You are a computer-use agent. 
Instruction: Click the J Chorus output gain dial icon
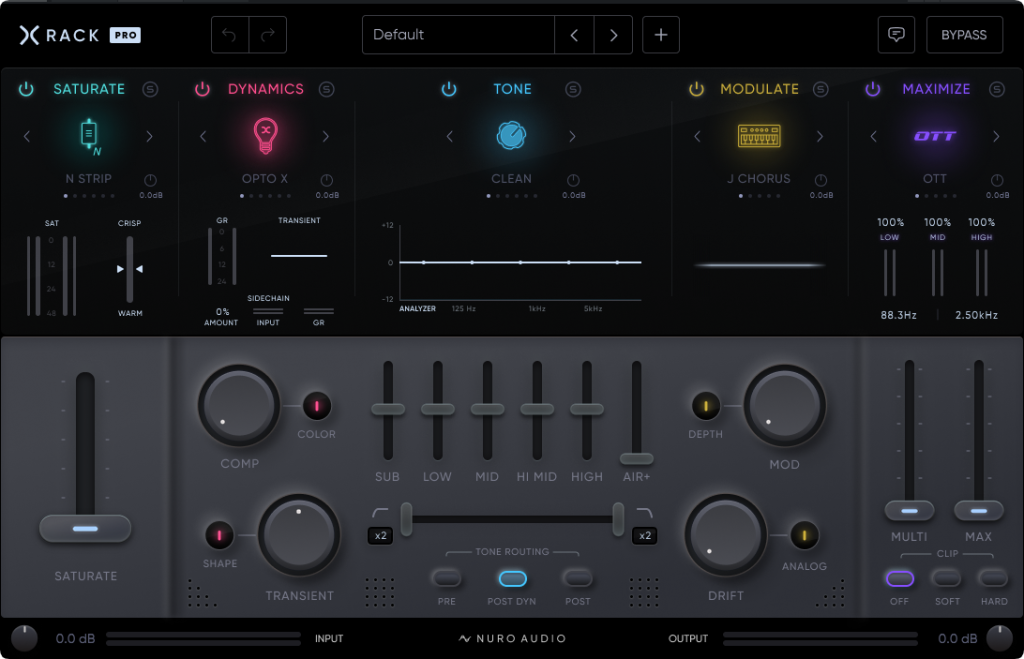[821, 180]
